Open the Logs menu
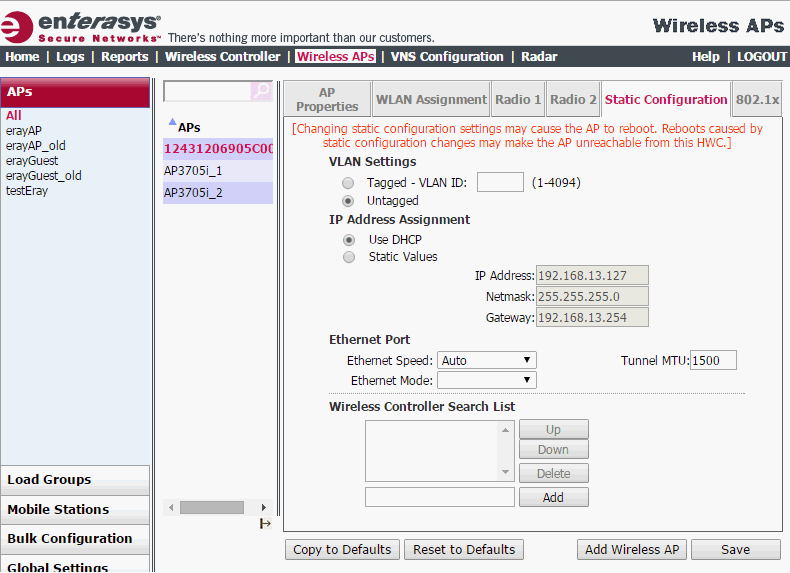The width and height of the screenshot is (790, 573). pyautogui.click(x=70, y=56)
